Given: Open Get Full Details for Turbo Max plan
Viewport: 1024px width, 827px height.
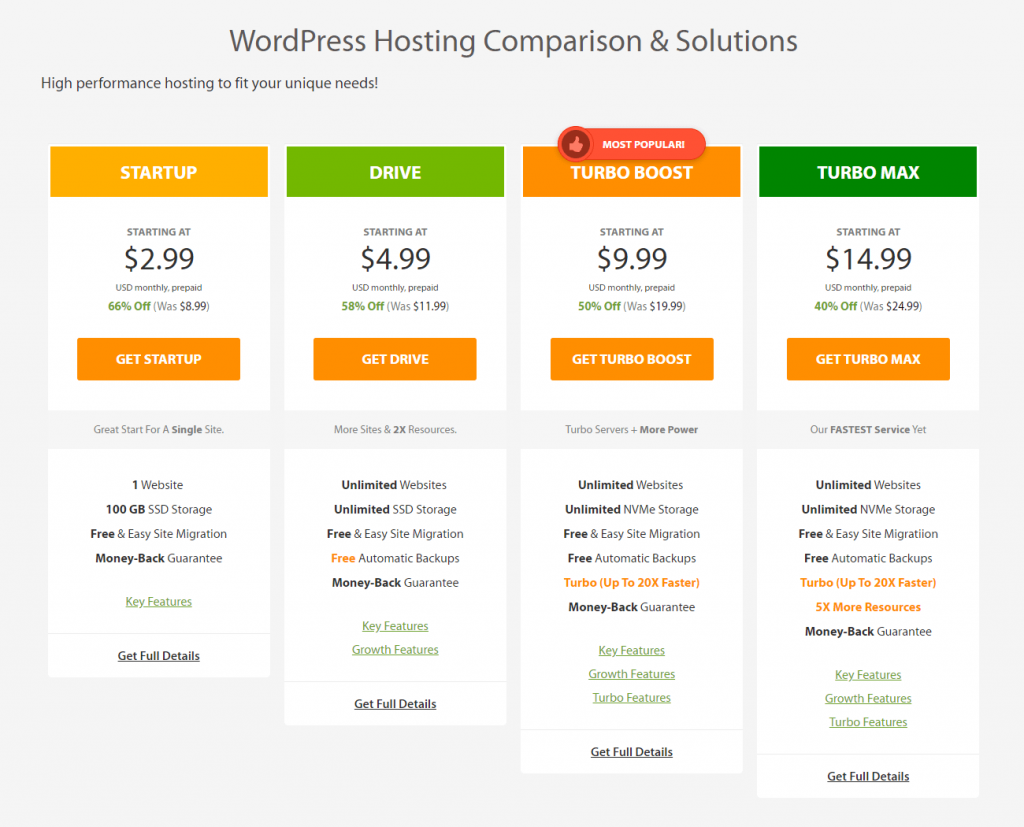Looking at the screenshot, I should [x=868, y=776].
